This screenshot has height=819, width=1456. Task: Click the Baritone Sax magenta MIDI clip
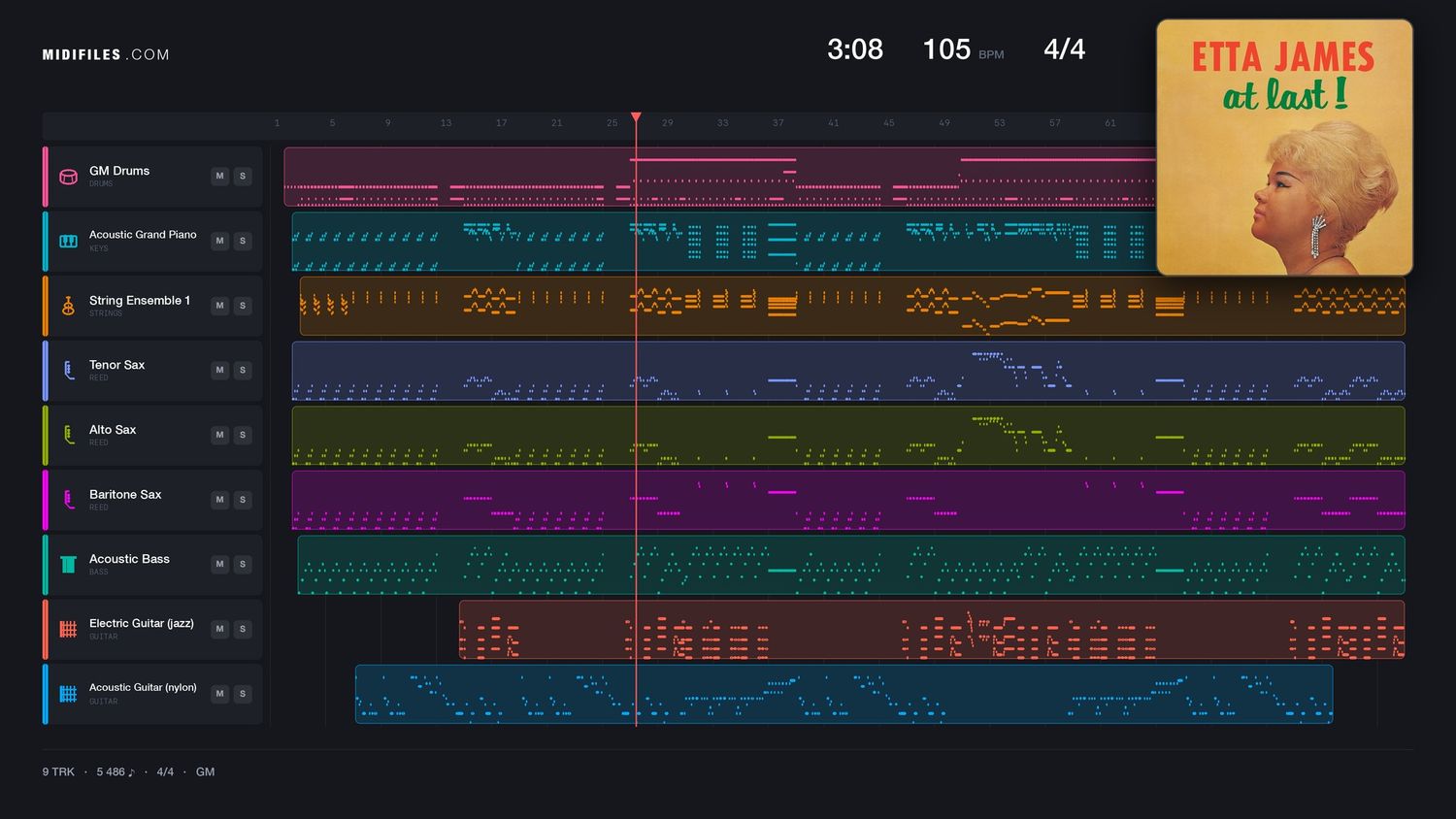[848, 500]
